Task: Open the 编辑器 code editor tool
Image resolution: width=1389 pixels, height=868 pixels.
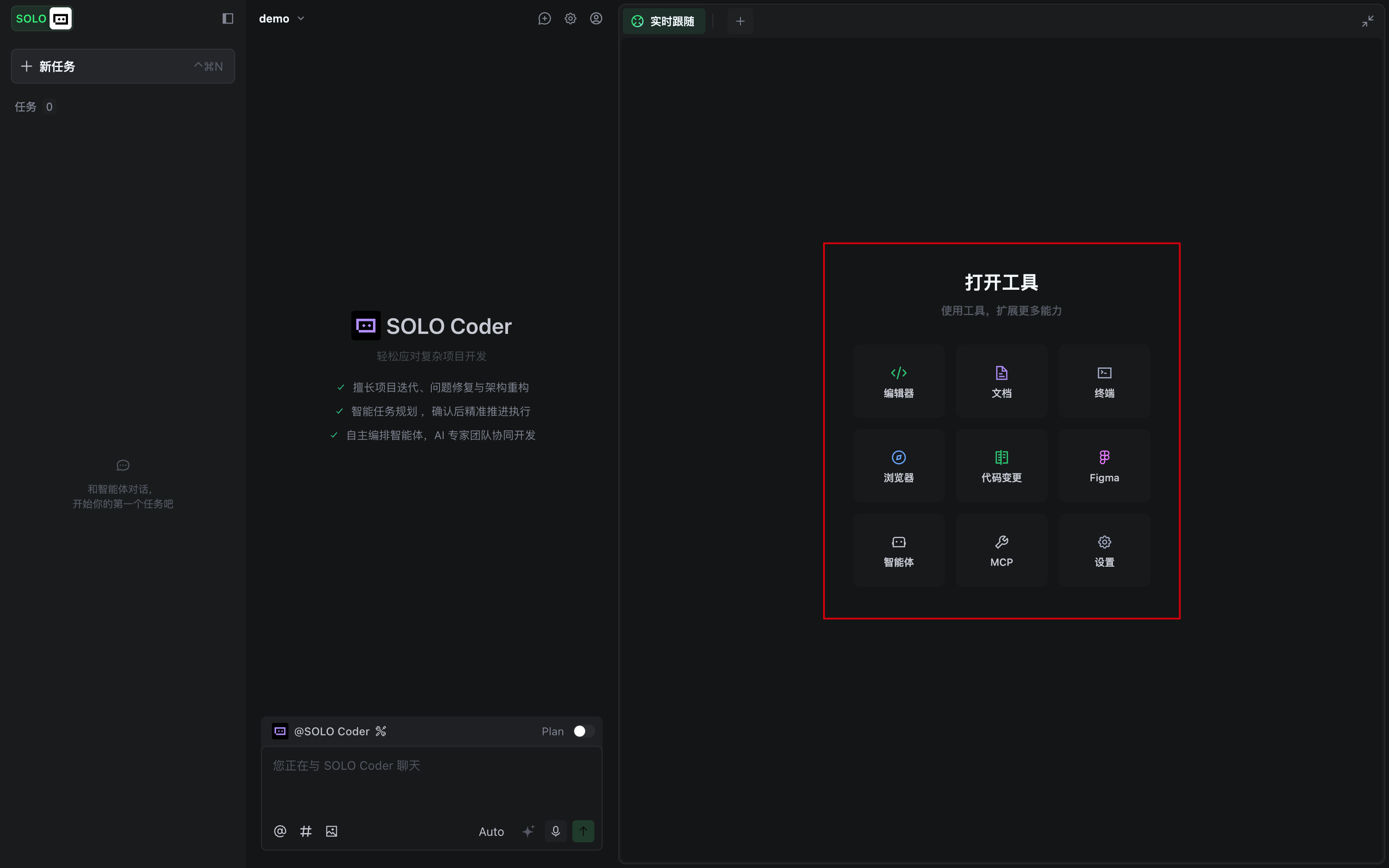Action: click(x=898, y=381)
